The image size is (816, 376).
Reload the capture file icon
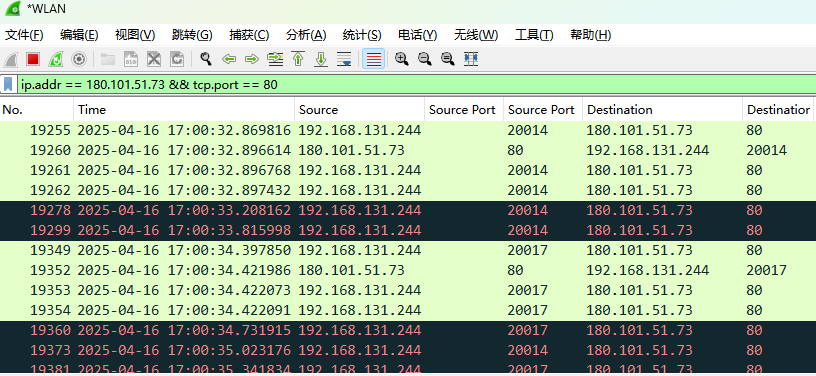pos(177,59)
